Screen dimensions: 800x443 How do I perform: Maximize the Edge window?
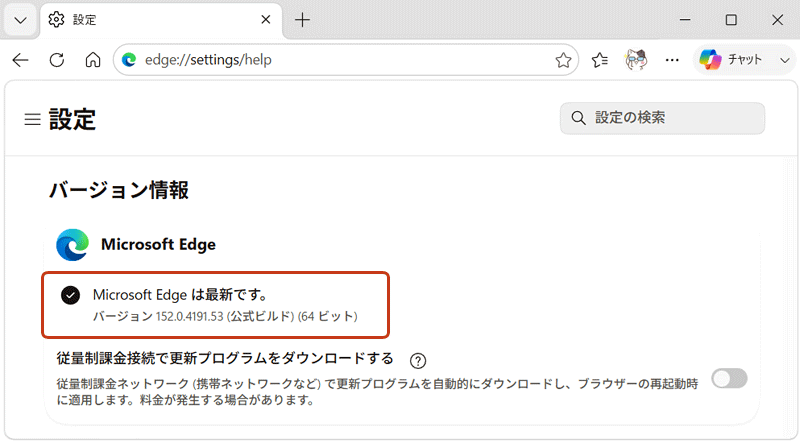coord(731,20)
